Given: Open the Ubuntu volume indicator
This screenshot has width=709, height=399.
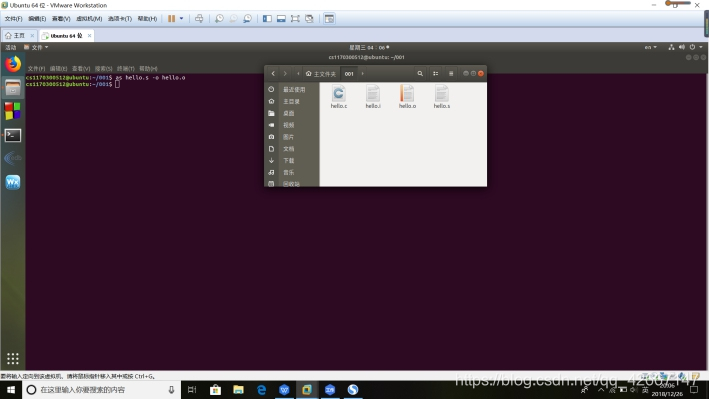Looking at the screenshot, I should coord(681,47).
